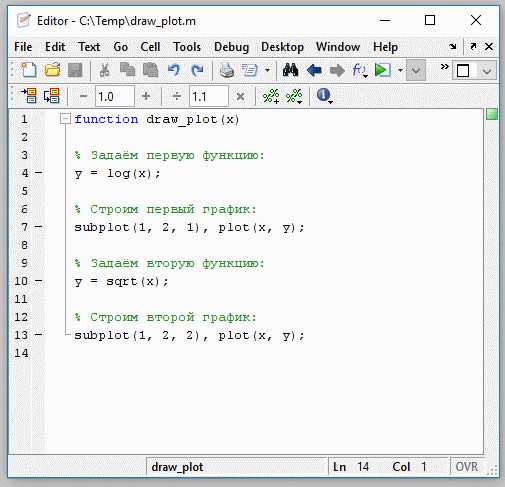Click the subplot(1, 2, 1) code line
Image resolution: width=505 pixels, height=487 pixels.
[189, 227]
